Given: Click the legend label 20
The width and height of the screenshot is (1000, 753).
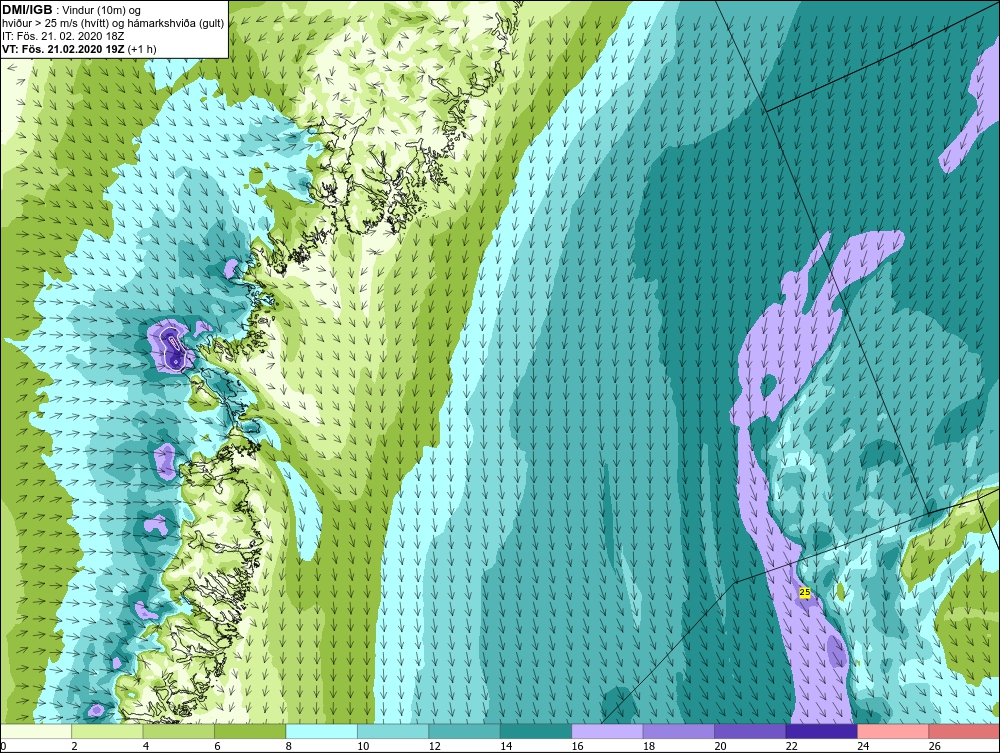Looking at the screenshot, I should tap(720, 746).
